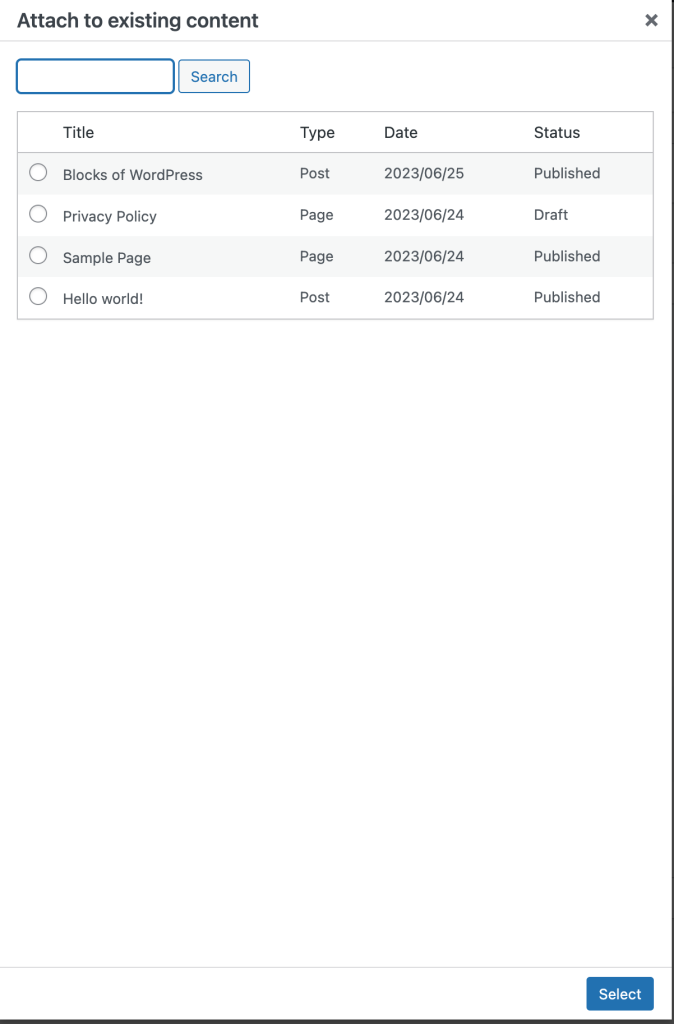Click the Title column header

78,132
